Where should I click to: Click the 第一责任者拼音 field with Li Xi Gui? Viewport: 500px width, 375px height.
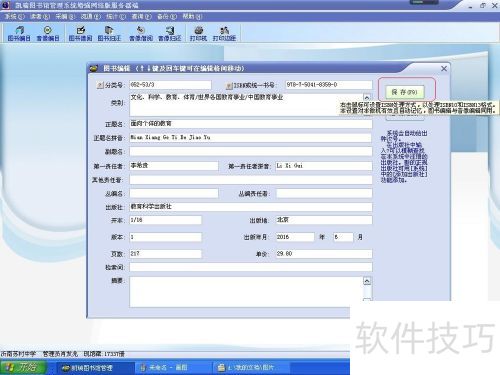(x=324, y=166)
